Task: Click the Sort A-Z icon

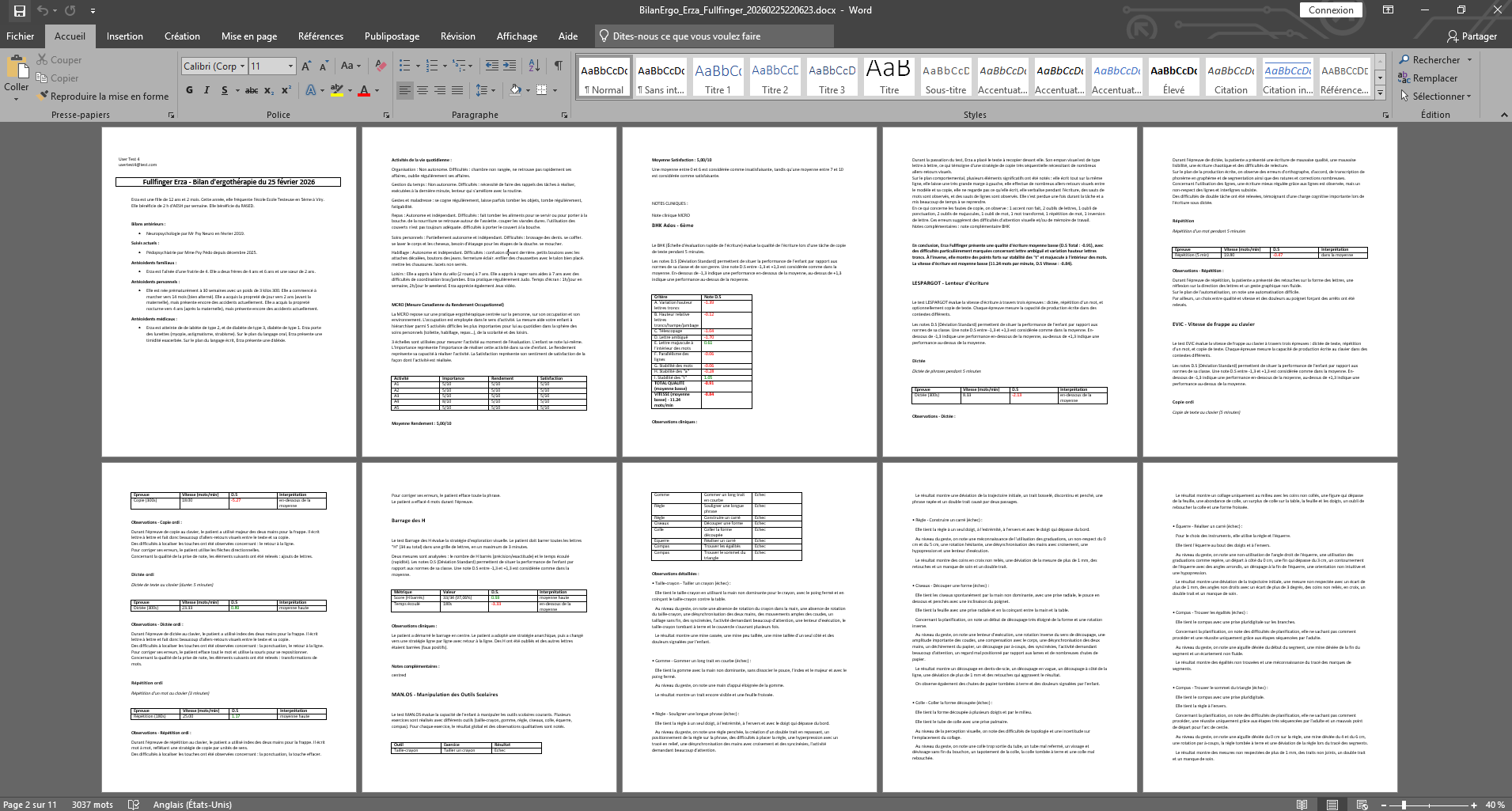Action: (x=534, y=66)
